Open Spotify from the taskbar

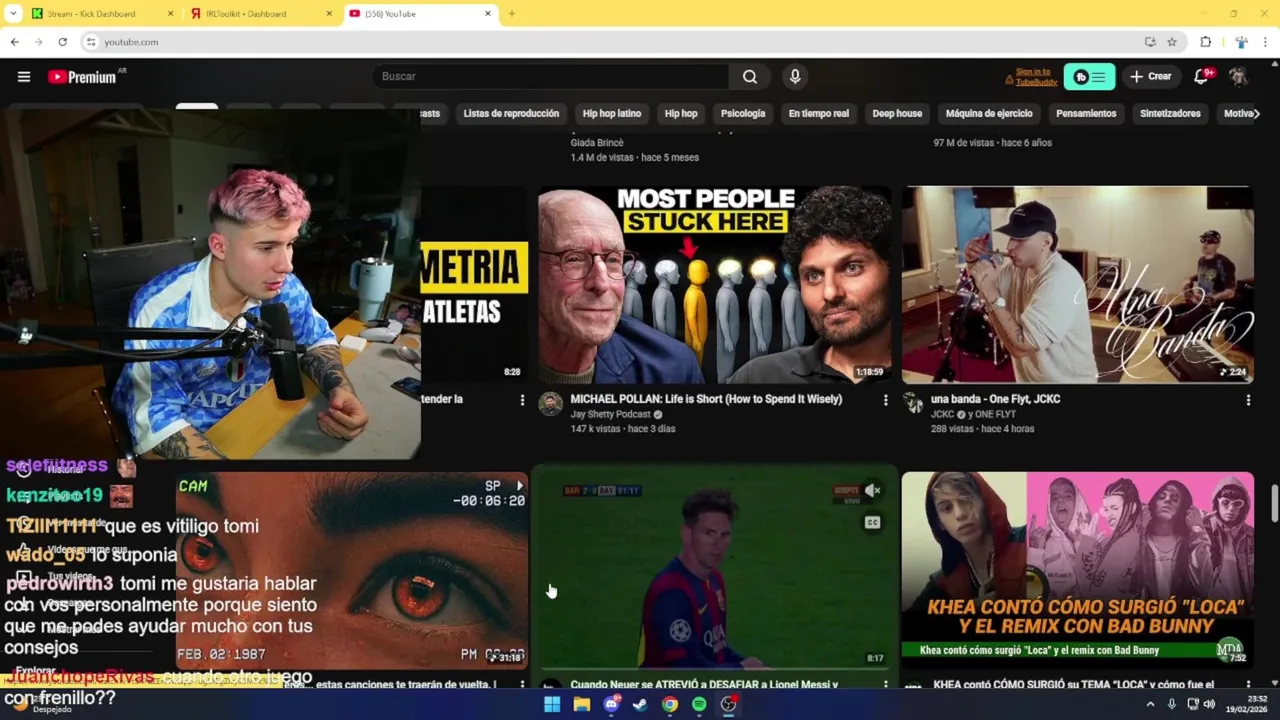[x=699, y=704]
